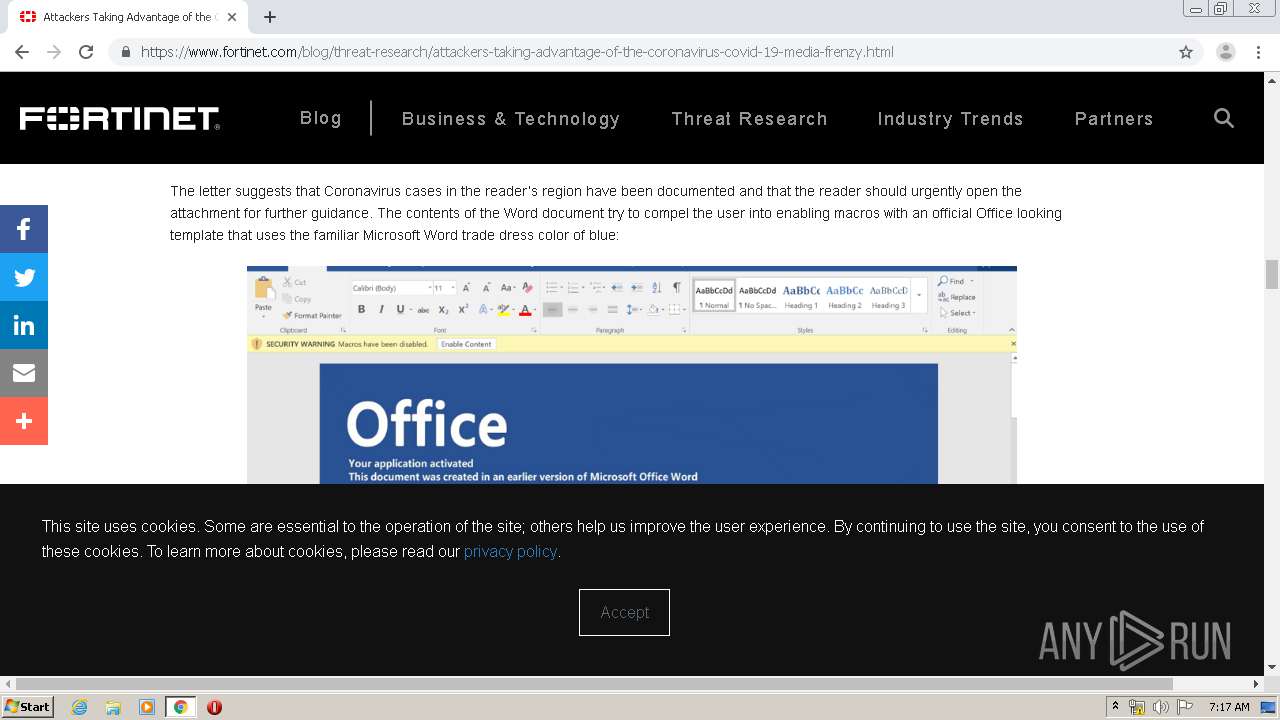The height and width of the screenshot is (720, 1280).
Task: Click browser back arrow
Action: (x=22, y=52)
